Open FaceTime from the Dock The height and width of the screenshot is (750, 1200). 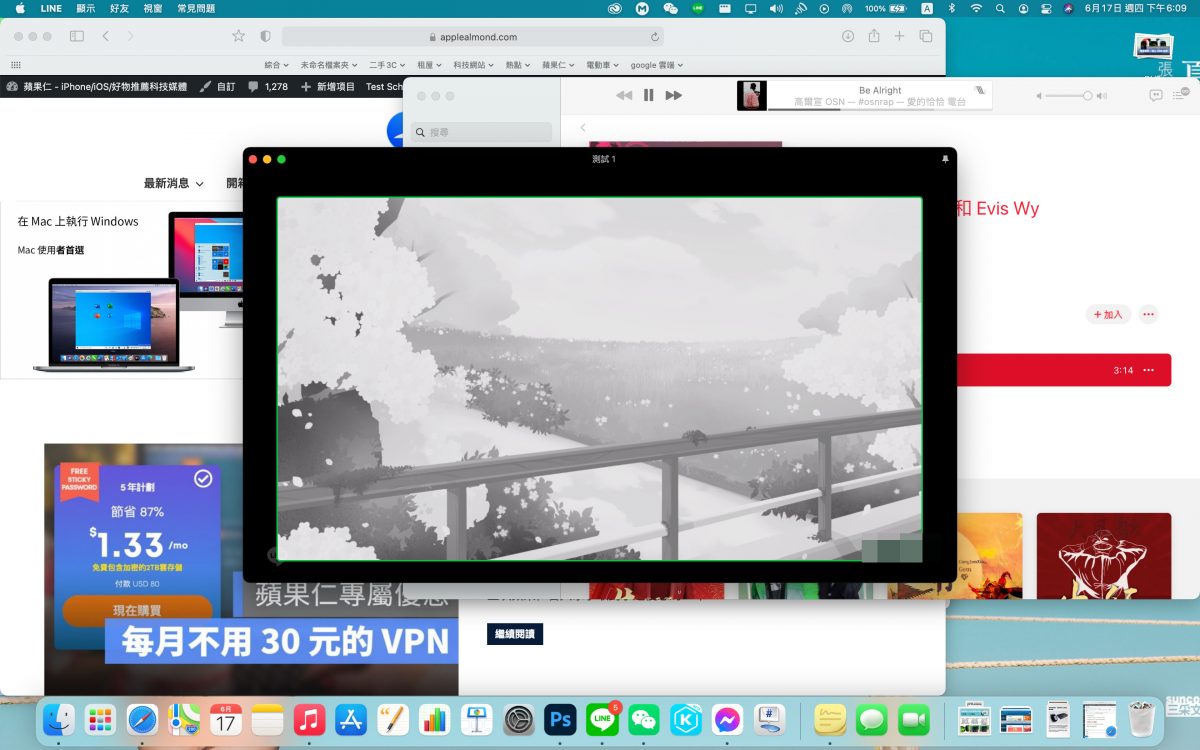[913, 719]
